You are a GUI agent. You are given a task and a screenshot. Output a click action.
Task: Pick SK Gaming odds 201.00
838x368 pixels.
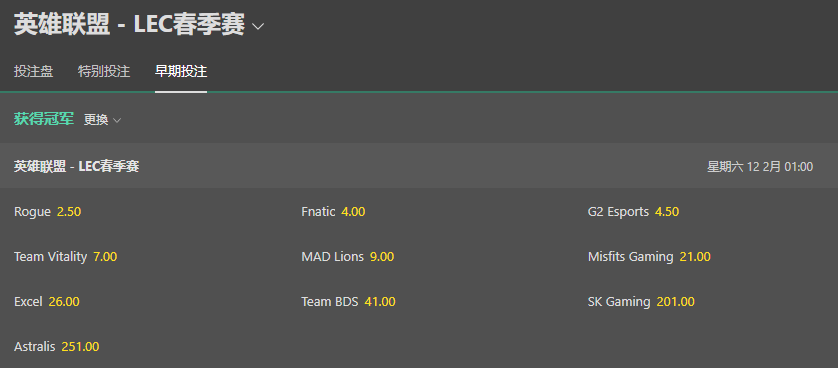(x=641, y=302)
